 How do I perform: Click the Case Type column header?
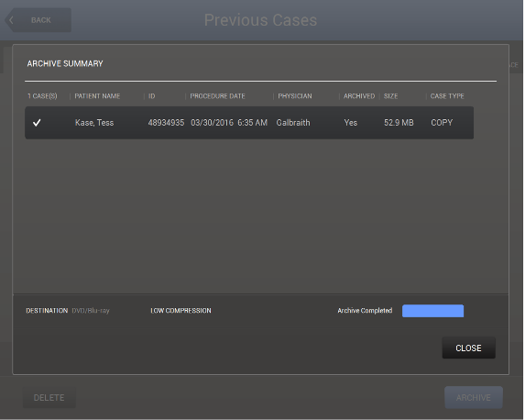447,96
